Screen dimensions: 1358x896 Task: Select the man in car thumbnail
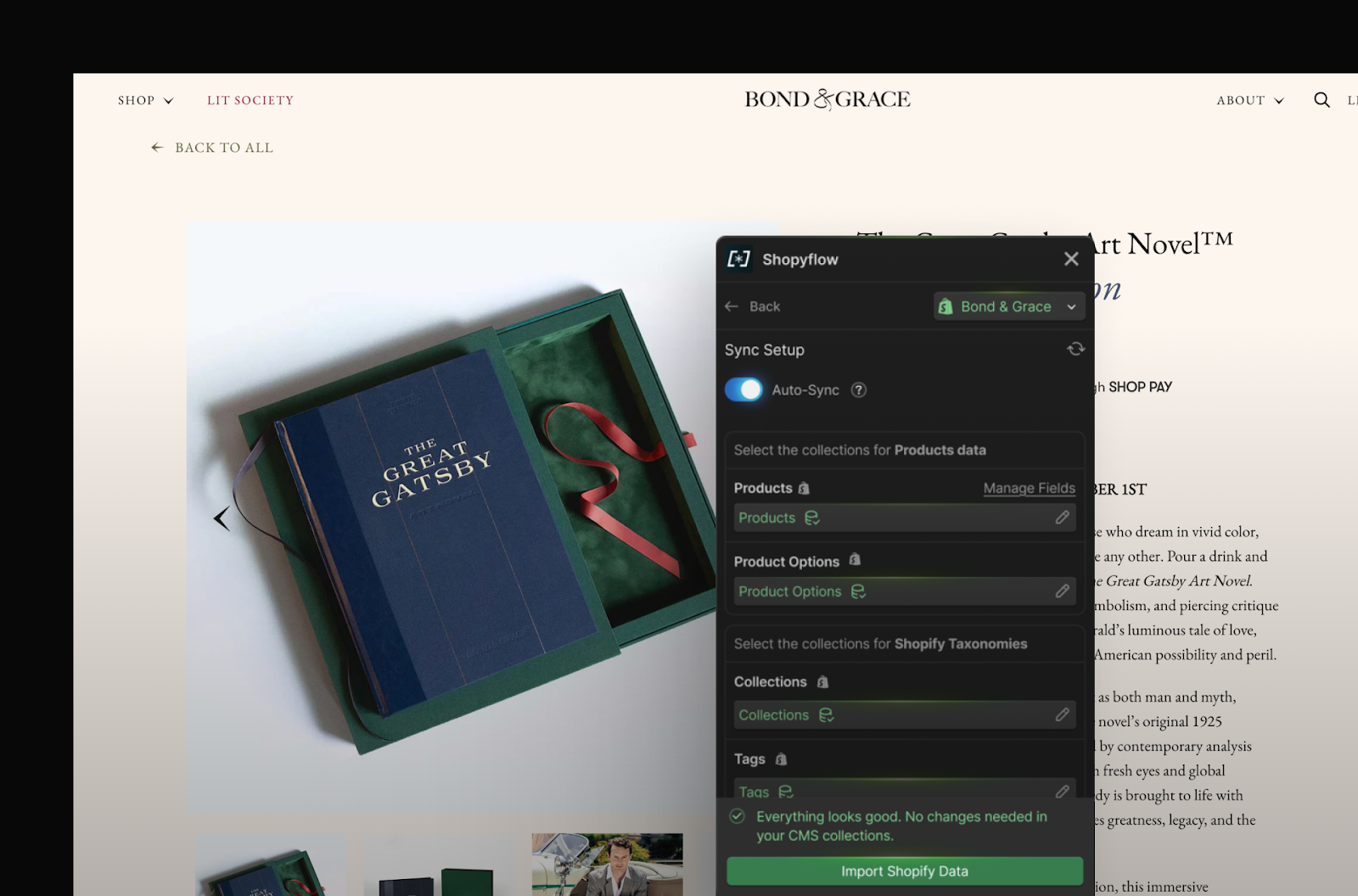tap(607, 865)
